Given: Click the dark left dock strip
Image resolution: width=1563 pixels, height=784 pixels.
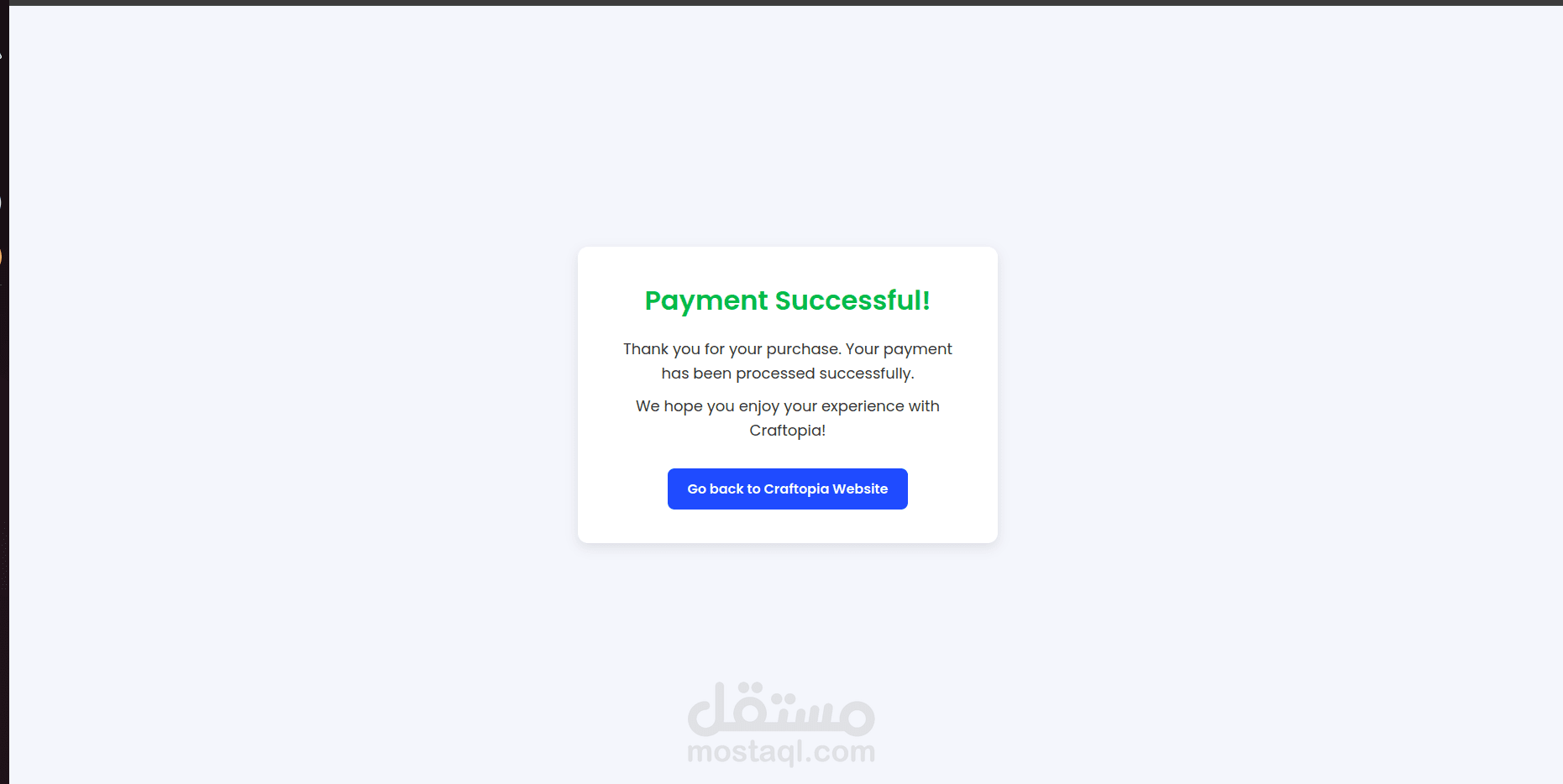Looking at the screenshot, I should coord(4,504).
